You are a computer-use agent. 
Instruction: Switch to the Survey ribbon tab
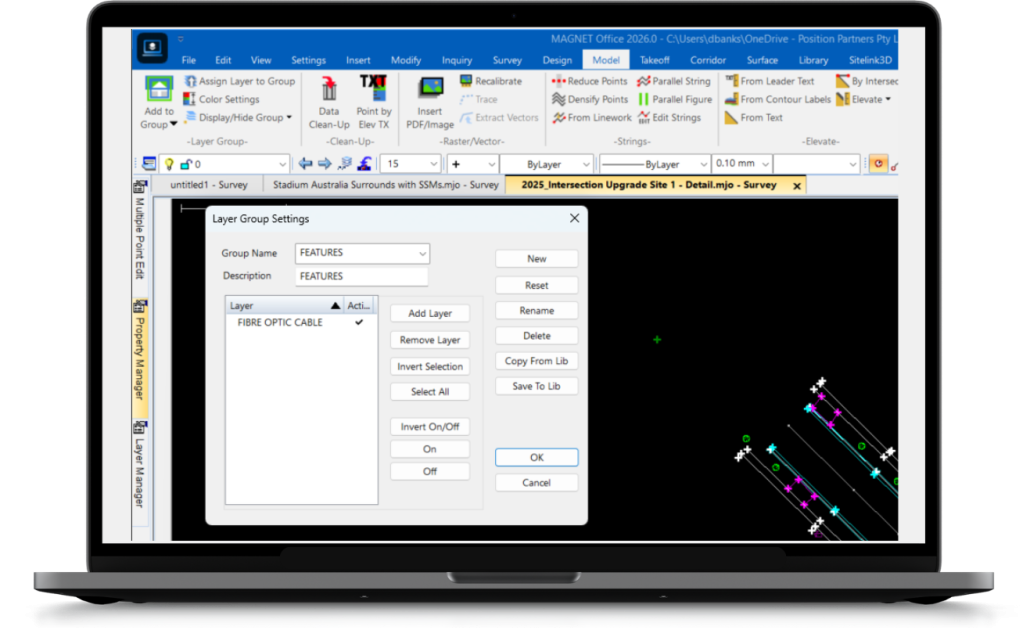[x=507, y=60]
